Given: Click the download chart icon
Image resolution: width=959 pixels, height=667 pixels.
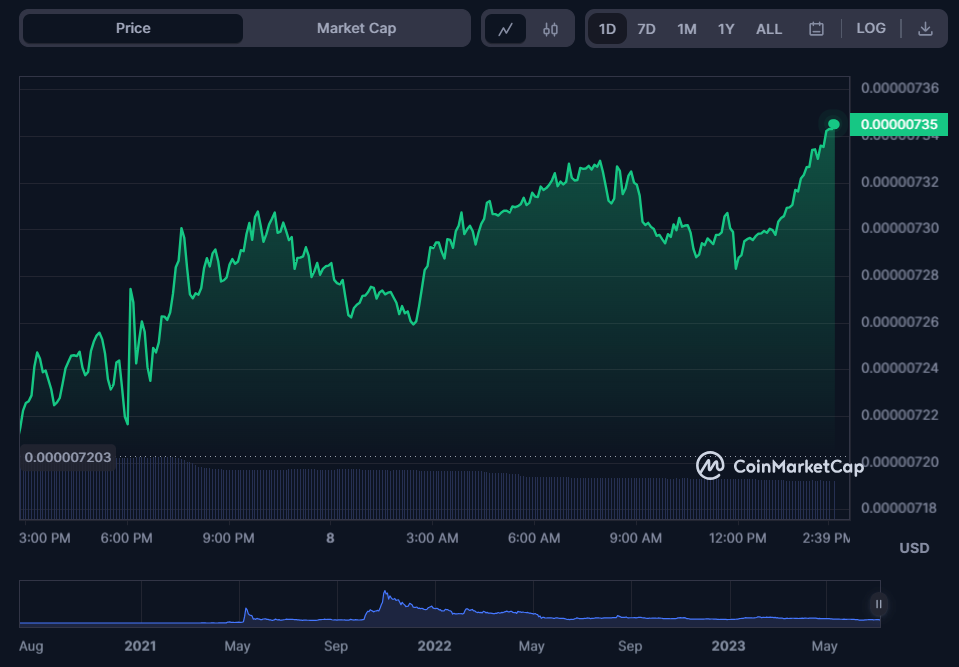Looking at the screenshot, I should (925, 29).
